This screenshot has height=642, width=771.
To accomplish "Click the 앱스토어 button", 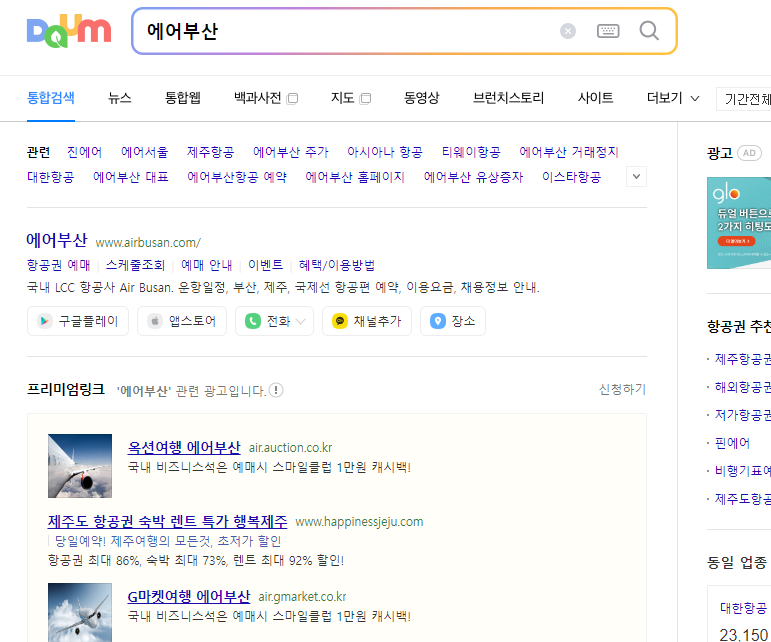I will pos(182,321).
